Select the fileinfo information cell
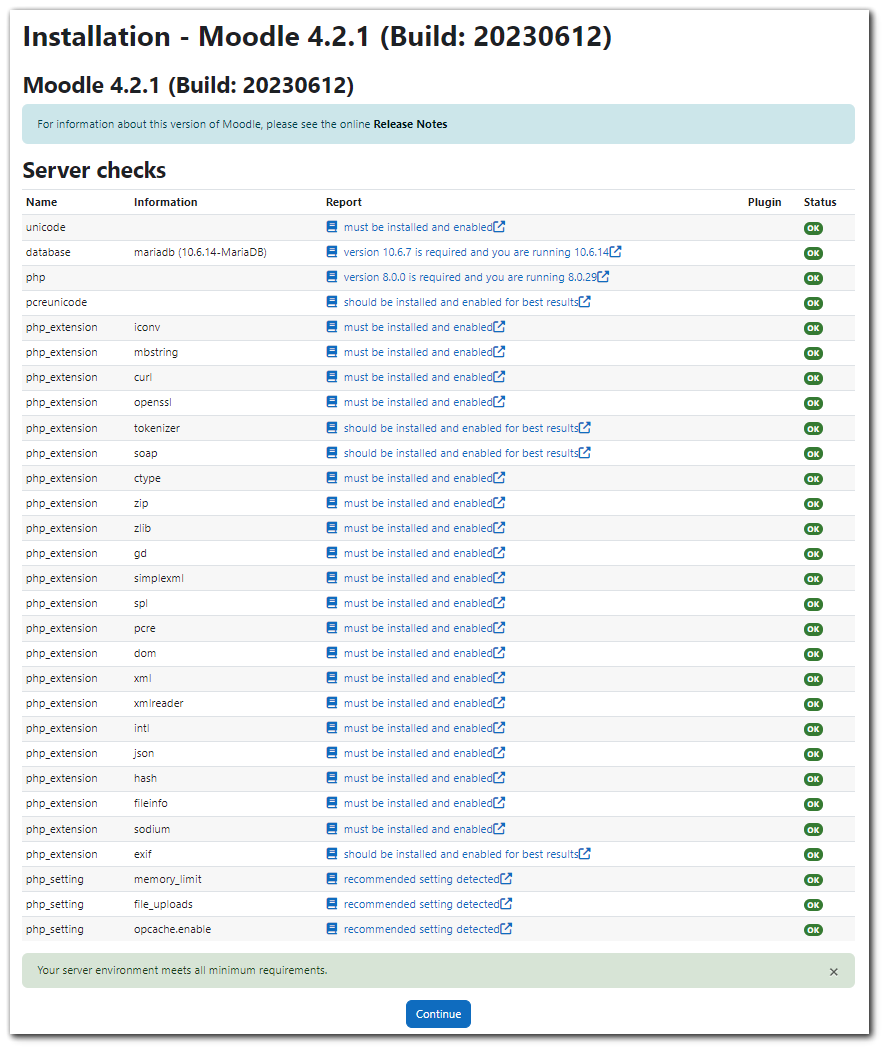The image size is (887, 1052). coord(150,803)
